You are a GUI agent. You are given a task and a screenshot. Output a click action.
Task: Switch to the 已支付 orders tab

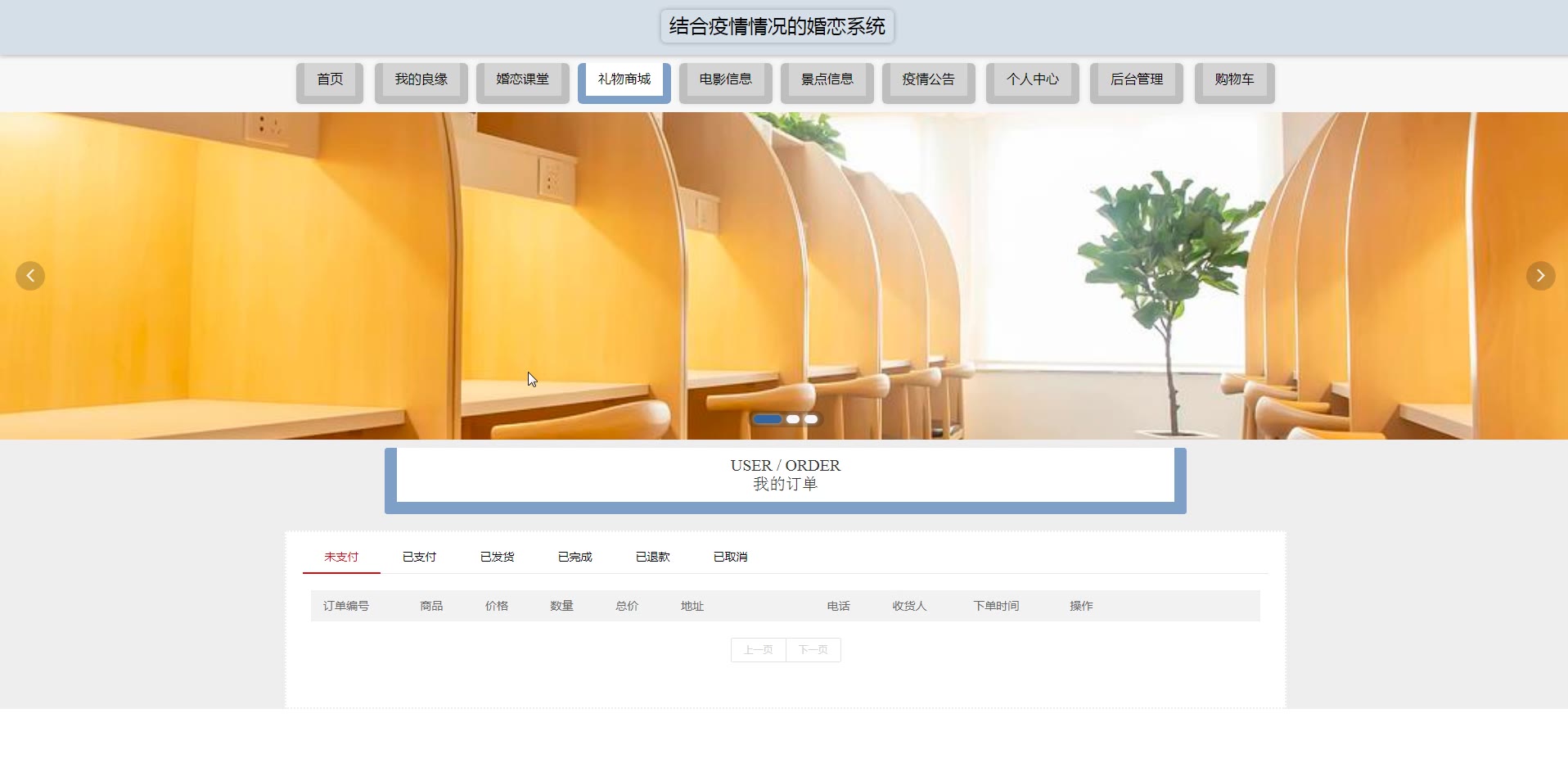(419, 557)
